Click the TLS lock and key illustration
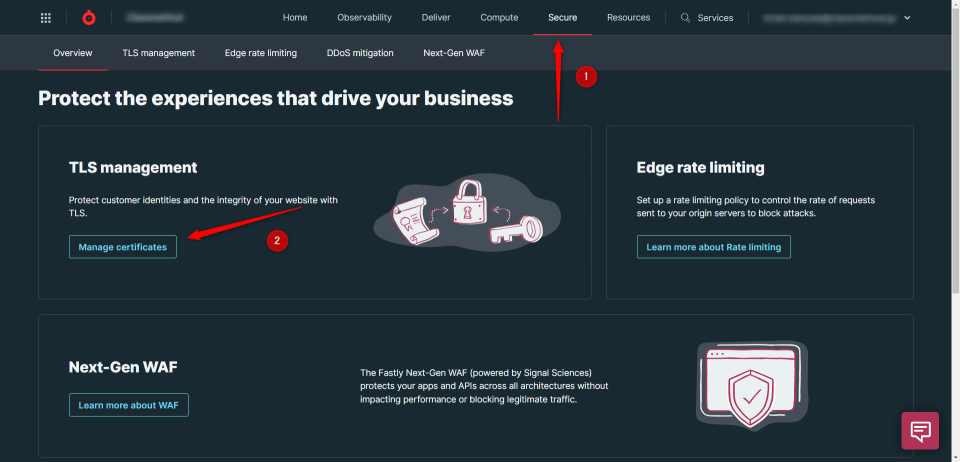The image size is (960, 462). (x=466, y=212)
